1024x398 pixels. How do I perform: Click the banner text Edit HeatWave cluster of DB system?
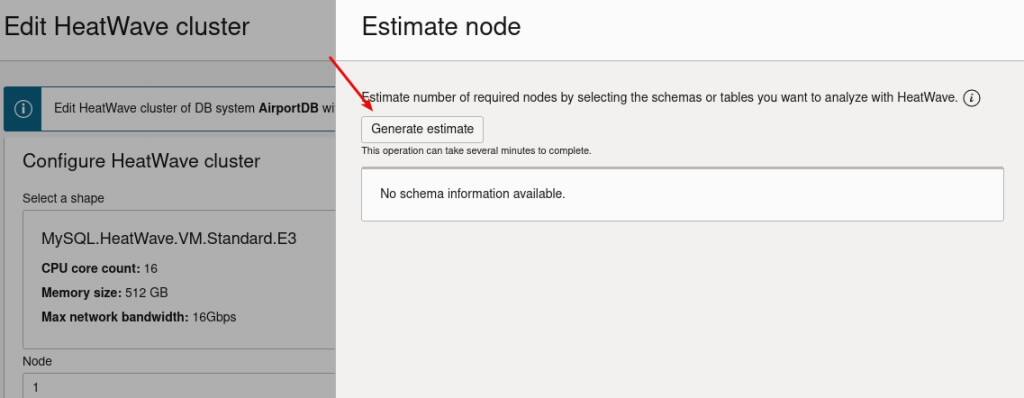pyautogui.click(x=155, y=108)
